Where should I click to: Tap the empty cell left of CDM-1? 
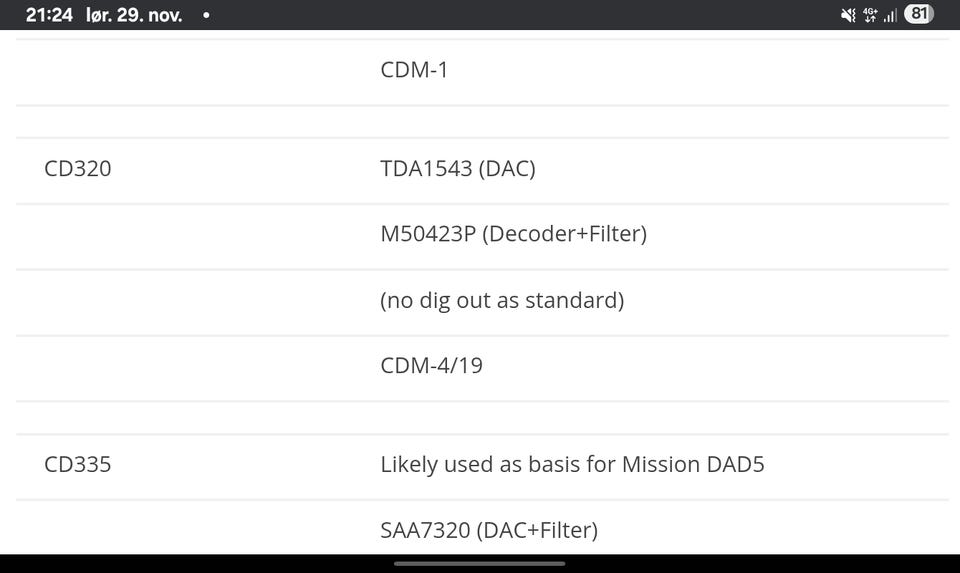[x=190, y=71]
